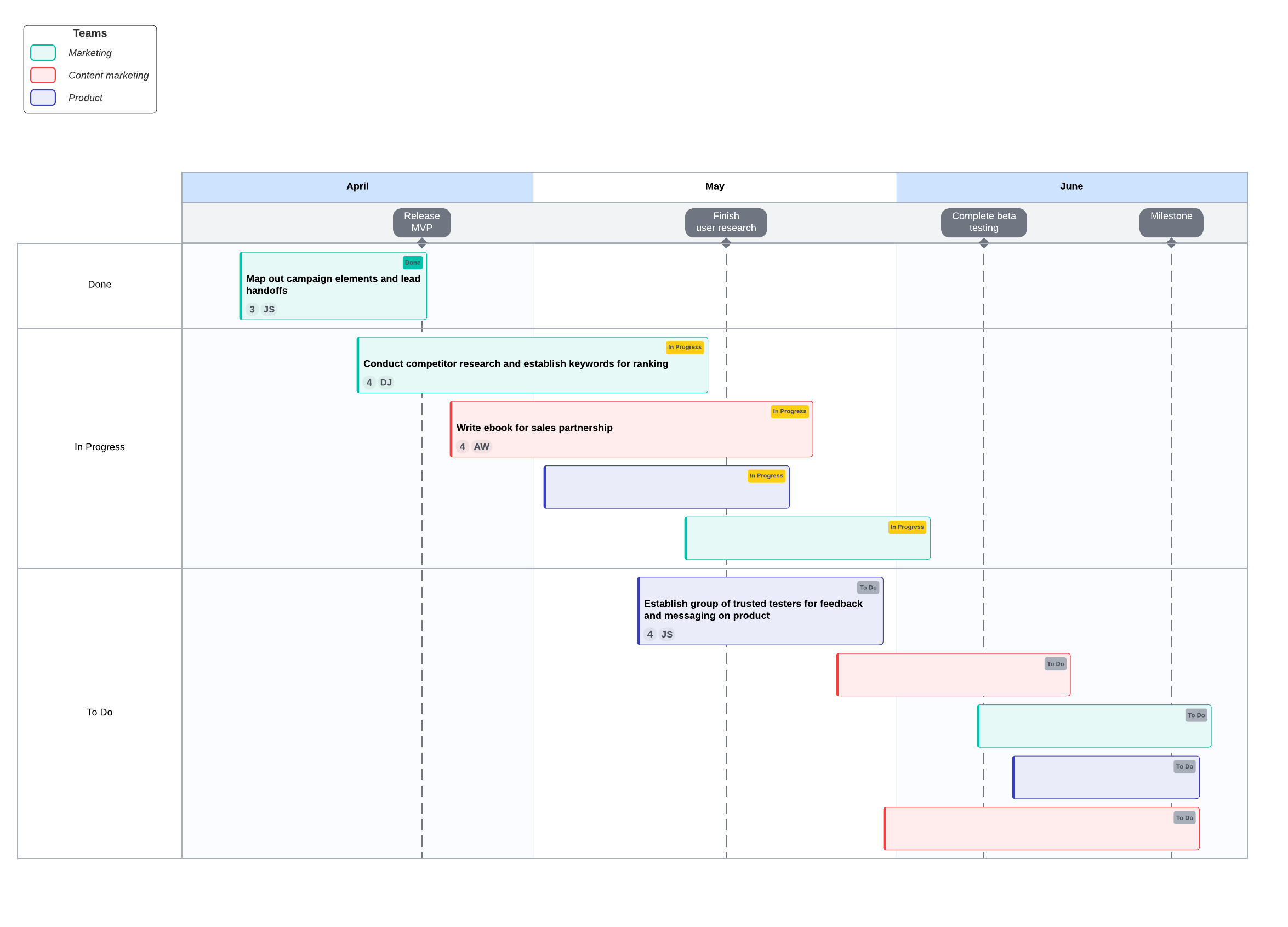Click the JS assignee badge on campaign card
The image size is (1288, 927).
[269, 310]
